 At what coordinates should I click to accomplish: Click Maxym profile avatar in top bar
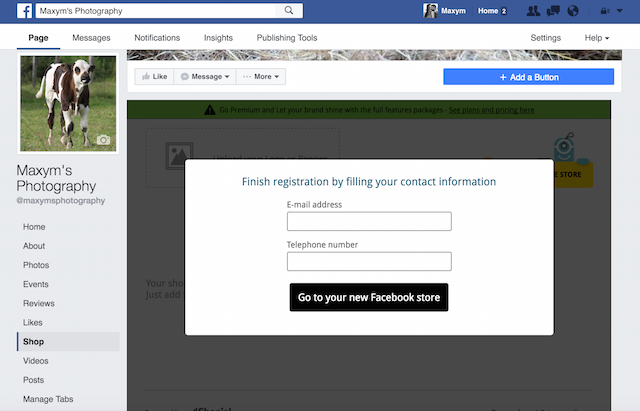click(x=430, y=11)
